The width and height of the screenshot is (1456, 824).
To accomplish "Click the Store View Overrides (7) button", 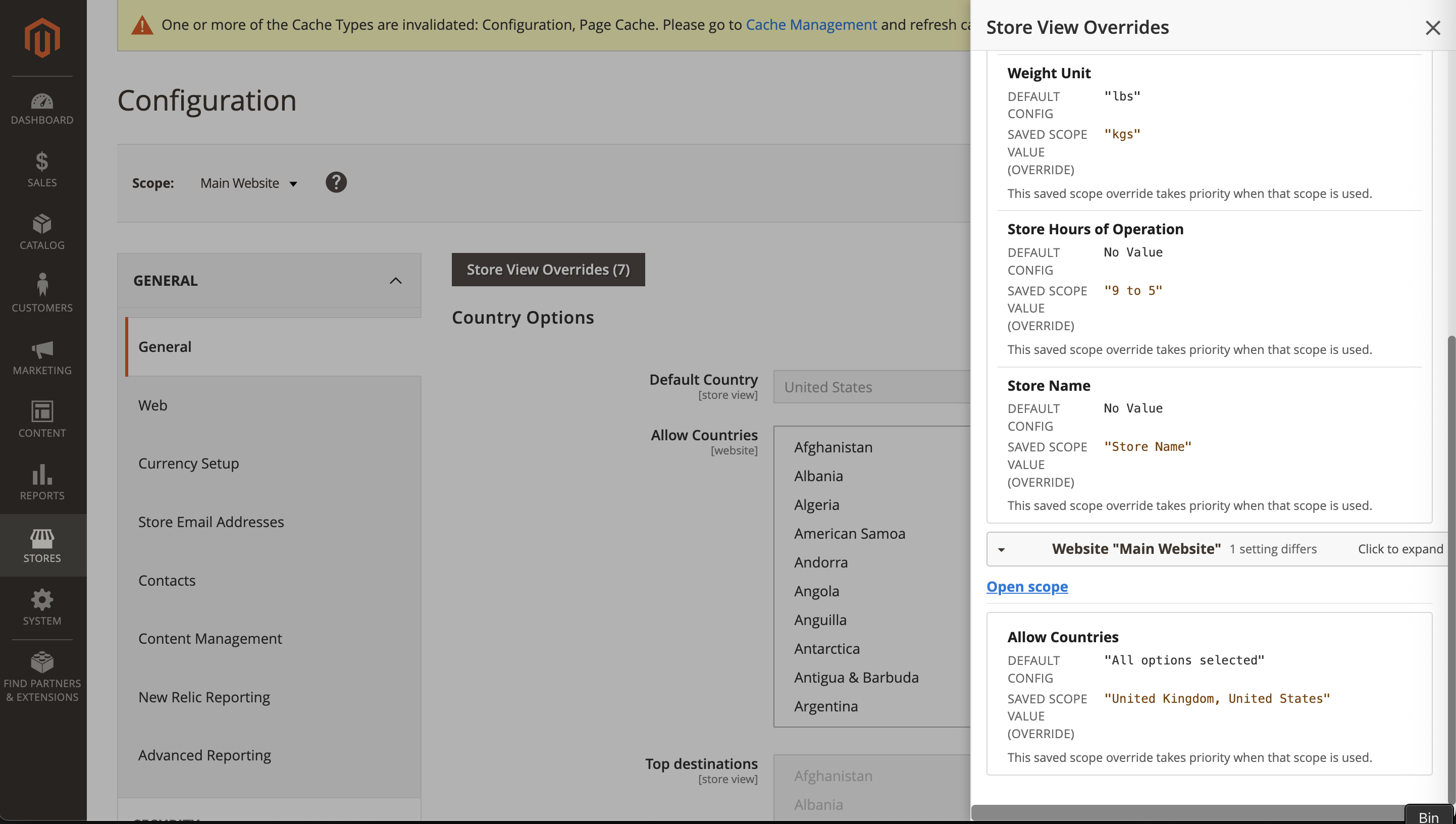I will [548, 270].
